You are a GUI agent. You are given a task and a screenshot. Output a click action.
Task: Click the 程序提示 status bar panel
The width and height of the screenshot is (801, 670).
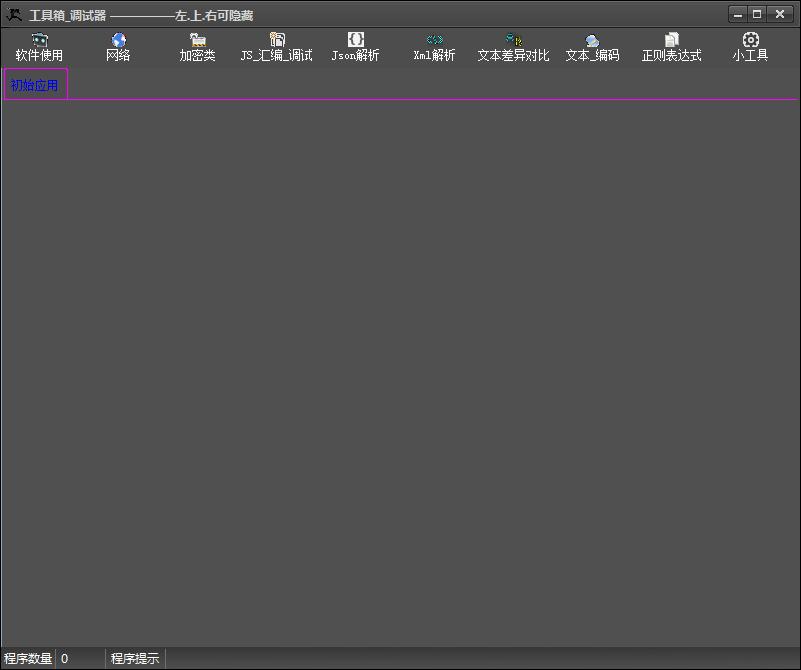click(135, 659)
